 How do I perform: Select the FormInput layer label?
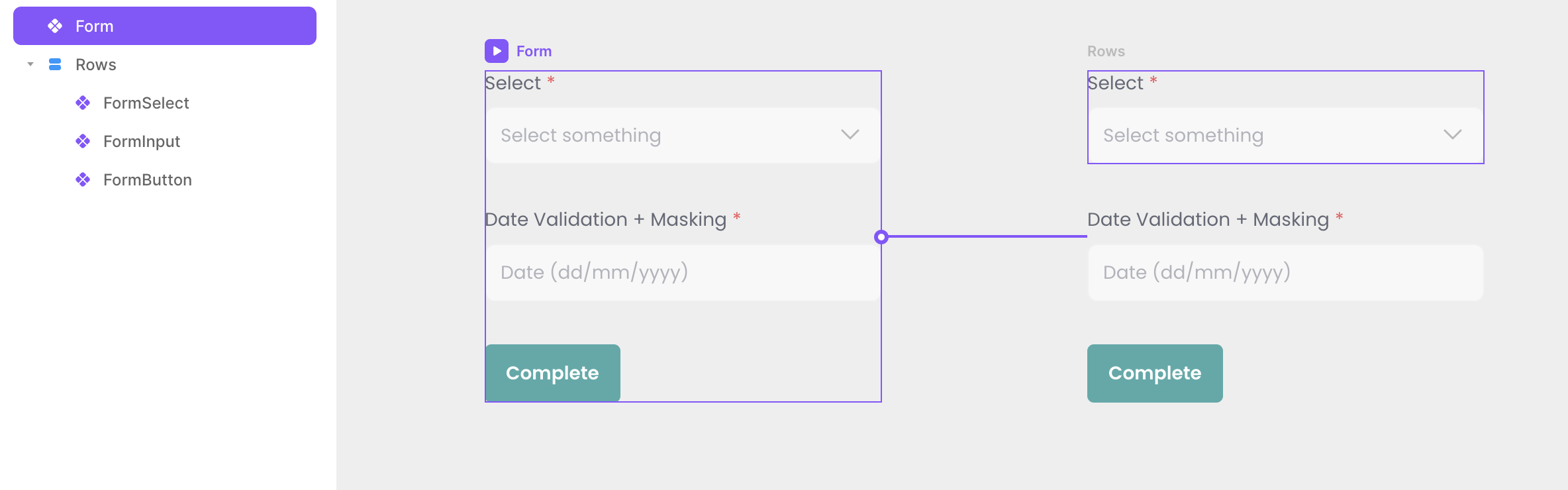click(x=142, y=141)
